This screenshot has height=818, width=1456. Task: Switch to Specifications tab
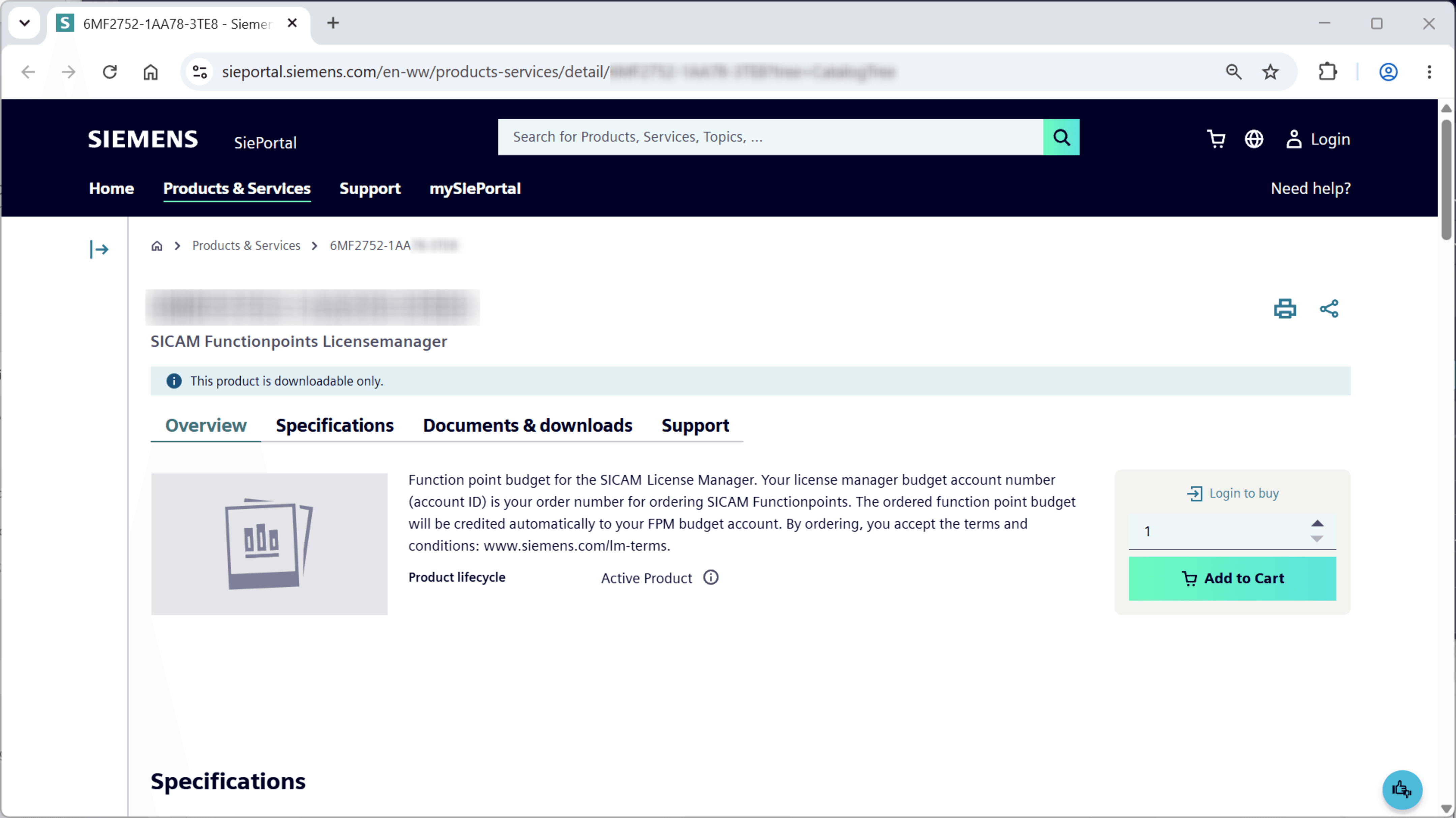[335, 425]
